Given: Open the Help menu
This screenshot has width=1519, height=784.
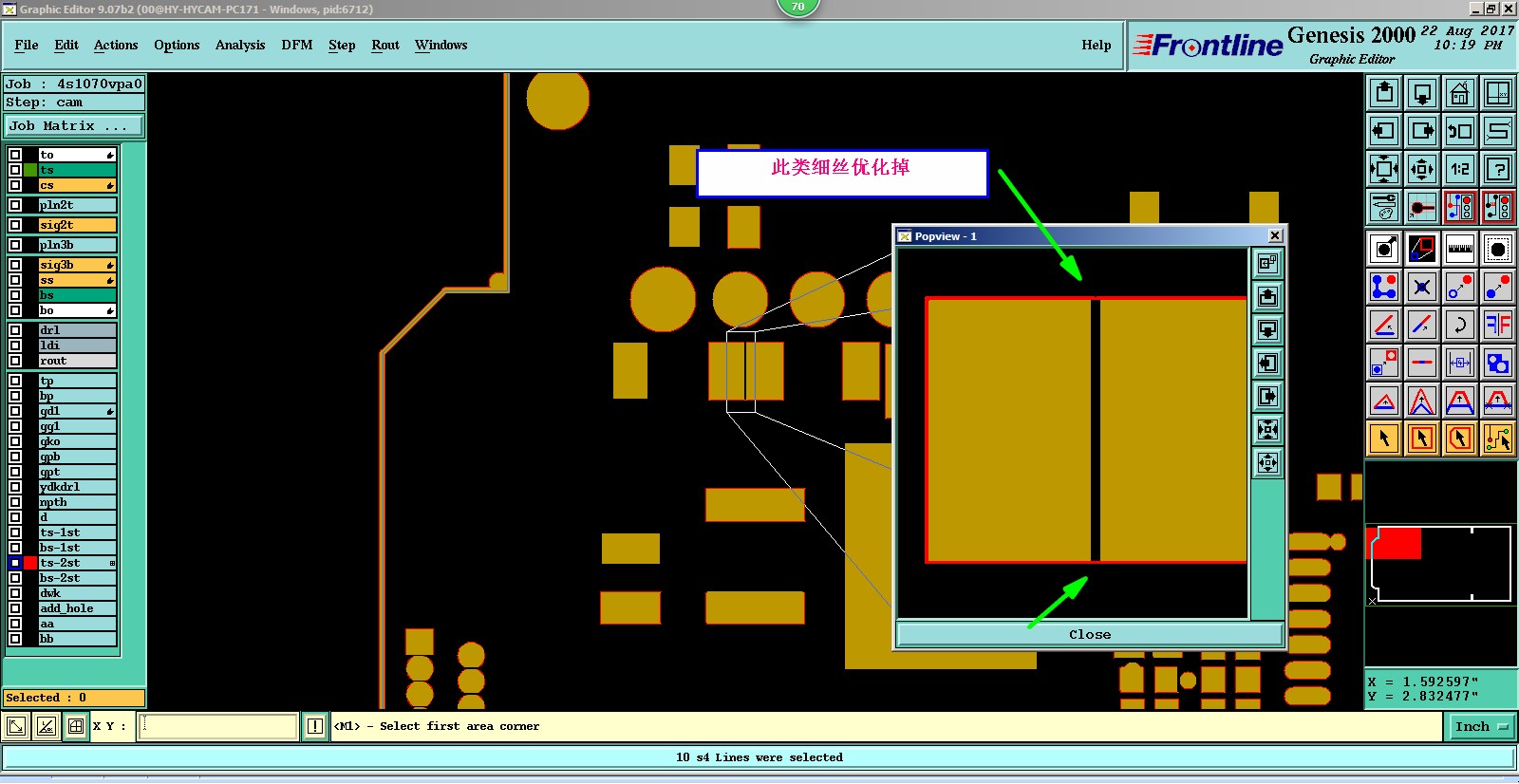Looking at the screenshot, I should [1097, 45].
